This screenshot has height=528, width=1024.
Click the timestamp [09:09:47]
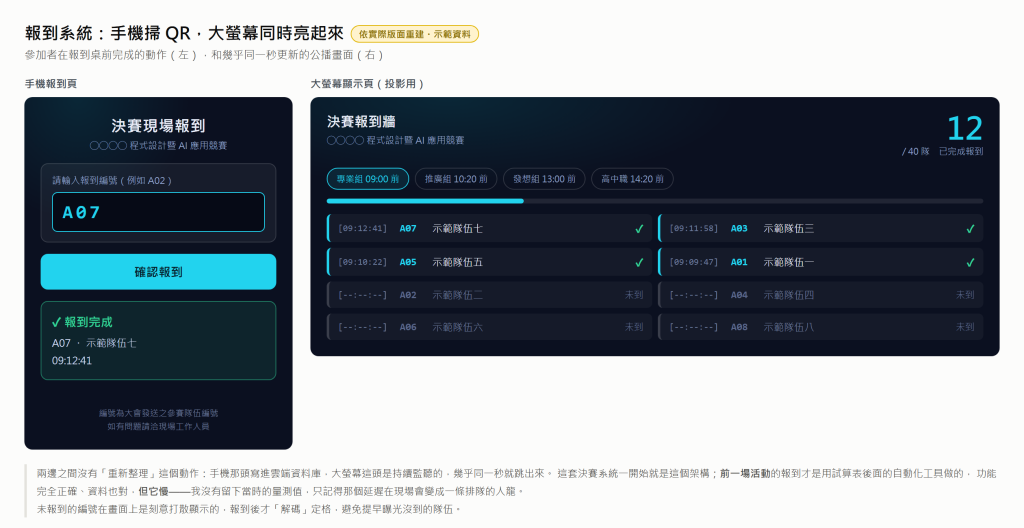coord(694,262)
